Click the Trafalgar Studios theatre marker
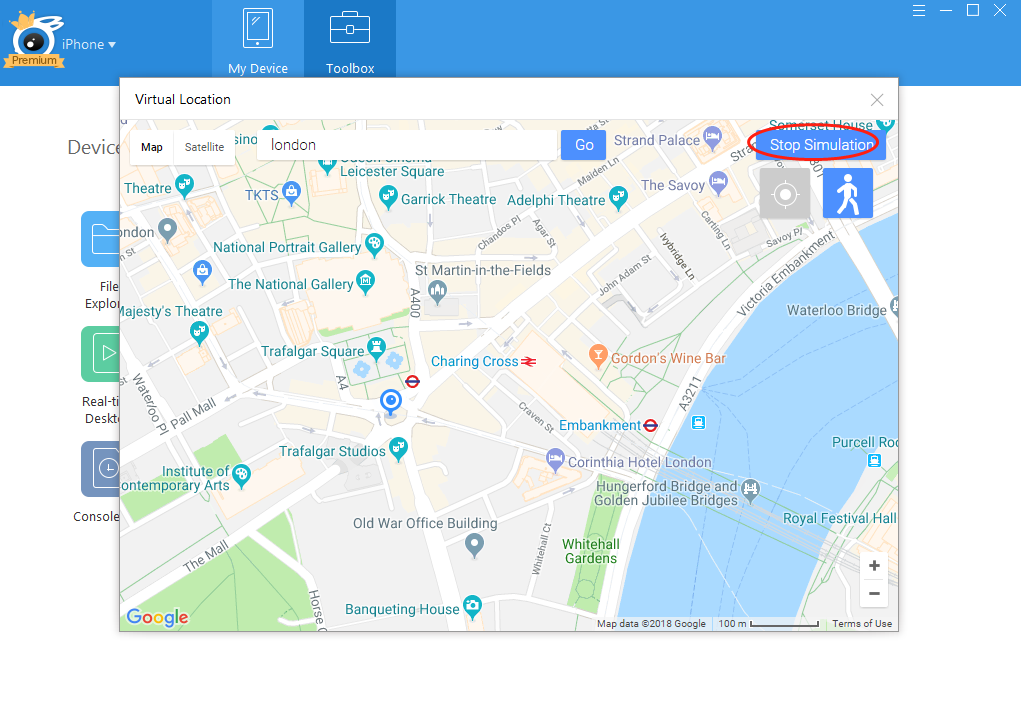This screenshot has height=710, width=1021. click(398, 449)
